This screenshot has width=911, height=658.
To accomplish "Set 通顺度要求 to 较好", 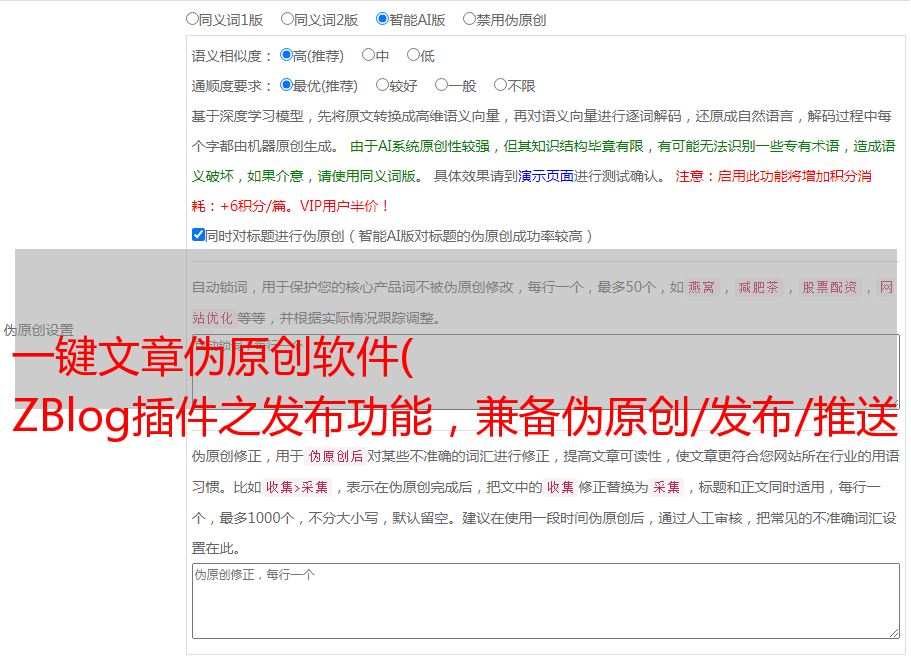I will (x=382, y=85).
